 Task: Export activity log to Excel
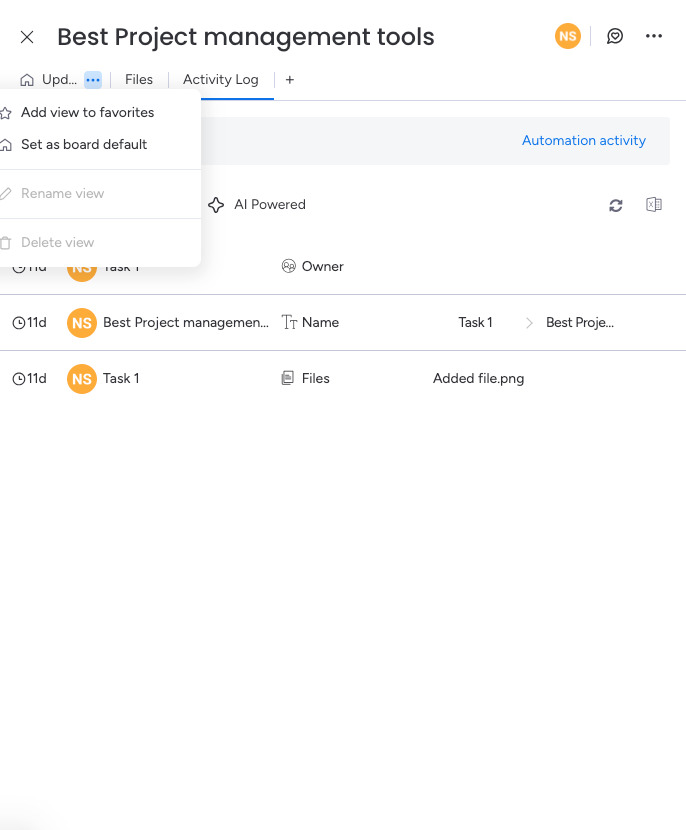pos(654,204)
